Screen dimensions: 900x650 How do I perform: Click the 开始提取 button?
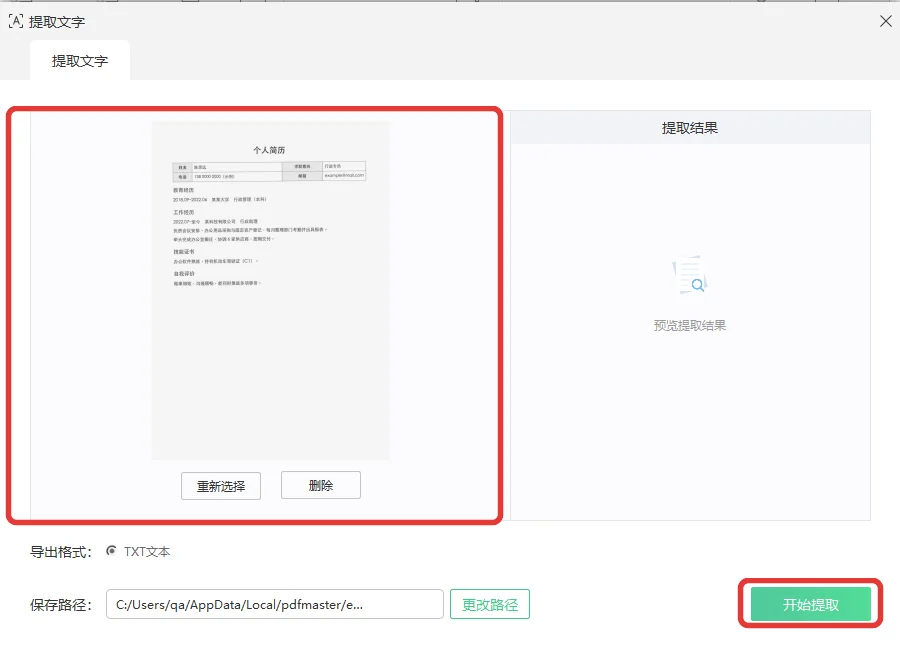click(x=810, y=604)
